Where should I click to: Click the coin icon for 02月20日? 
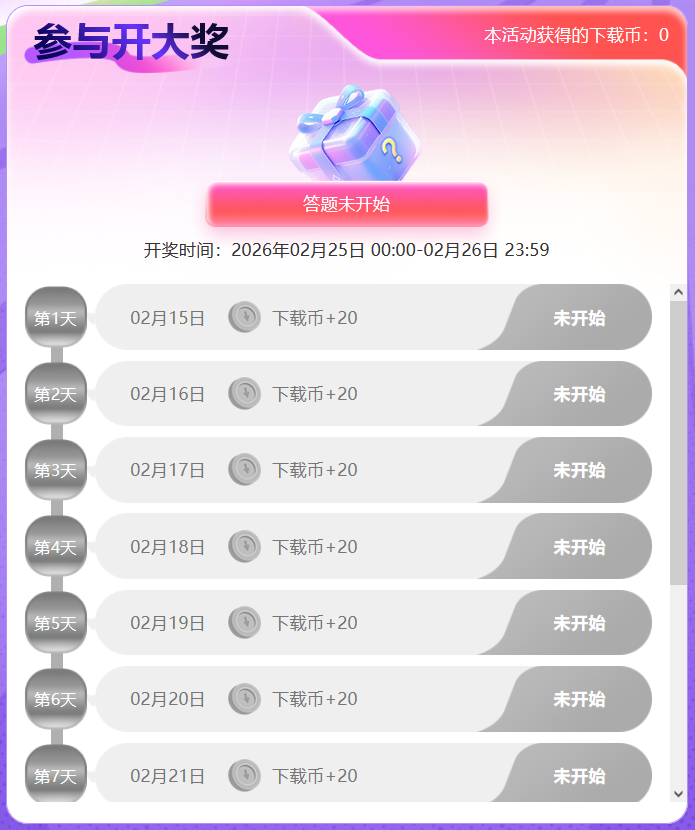244,699
